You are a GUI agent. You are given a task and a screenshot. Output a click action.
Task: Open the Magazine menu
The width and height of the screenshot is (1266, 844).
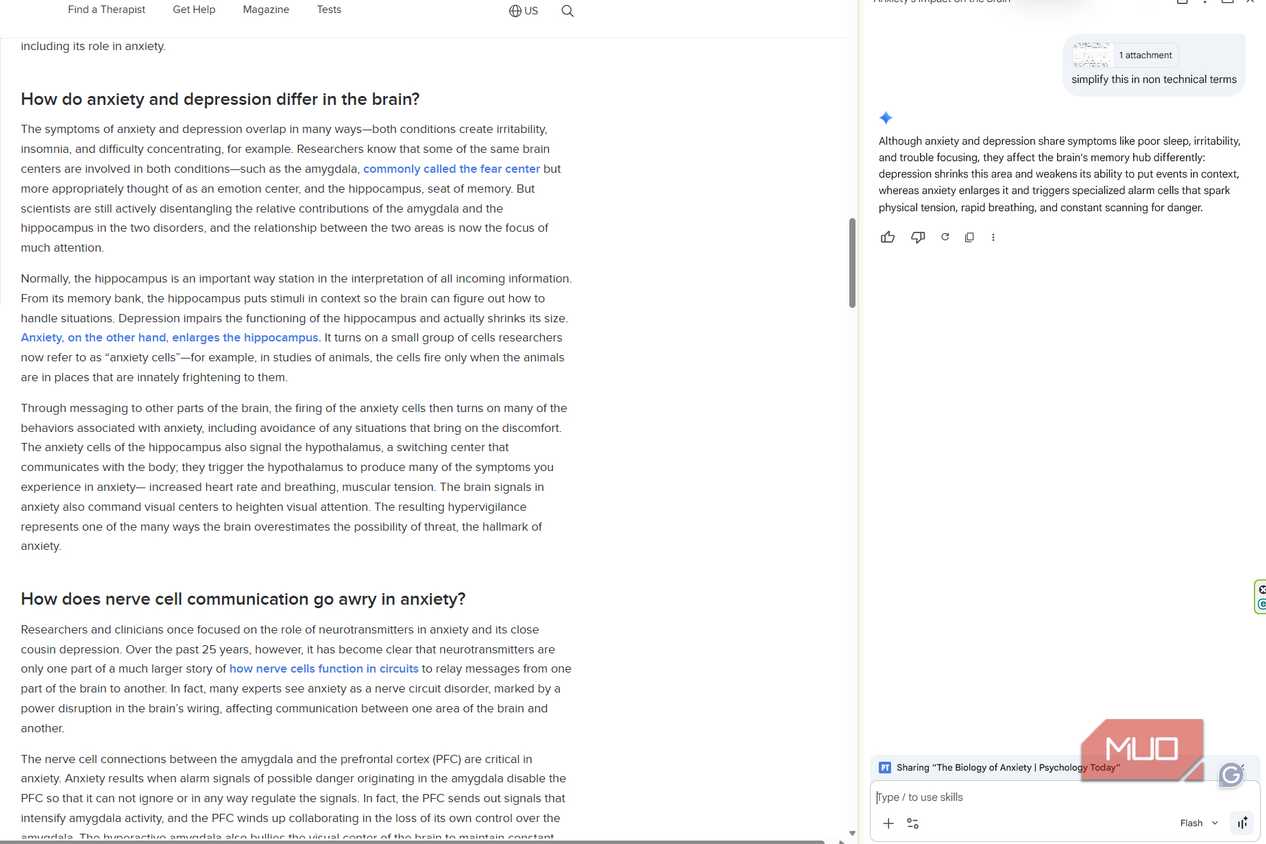[x=266, y=9]
